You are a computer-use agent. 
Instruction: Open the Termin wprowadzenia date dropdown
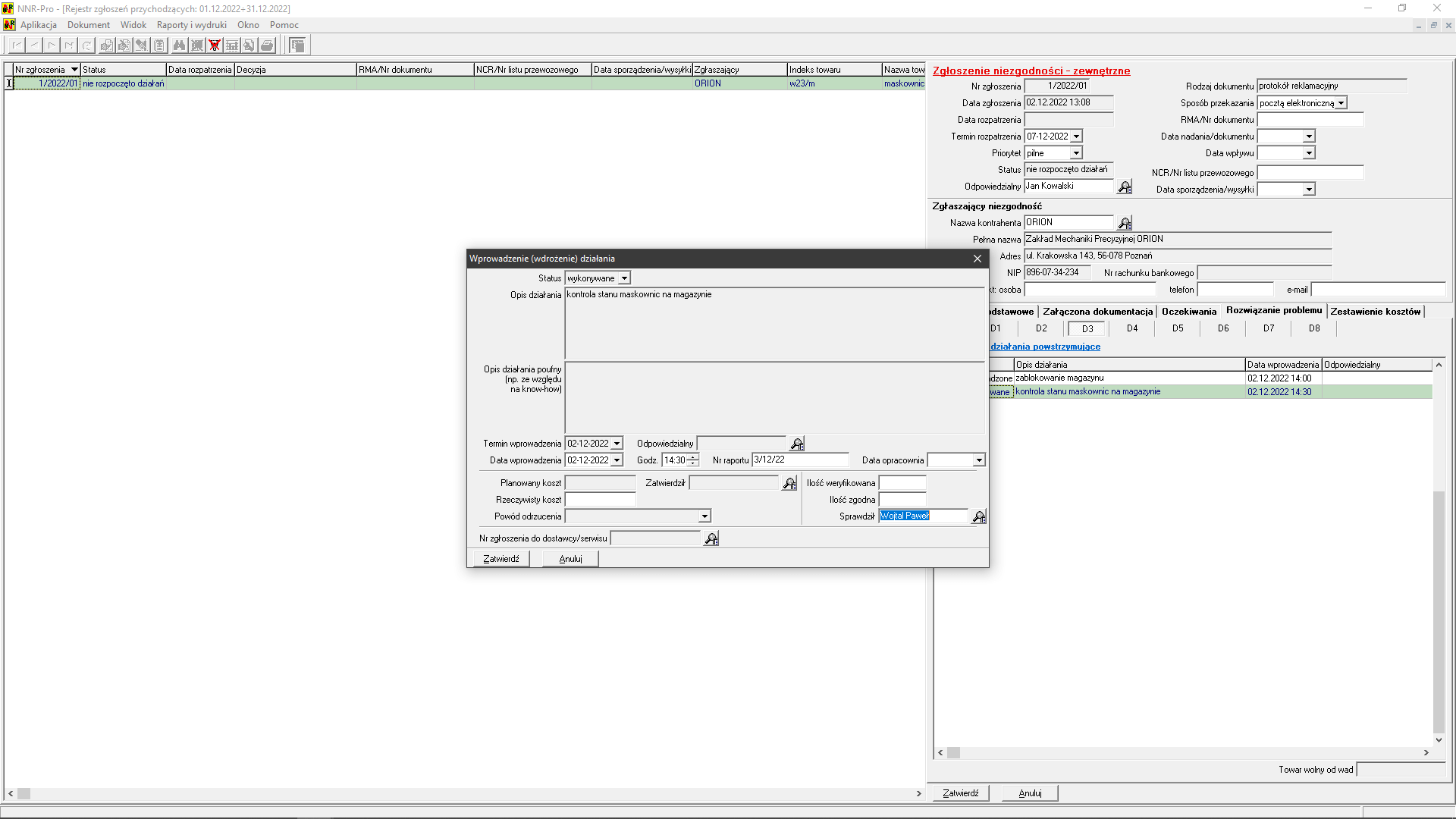[x=617, y=444]
